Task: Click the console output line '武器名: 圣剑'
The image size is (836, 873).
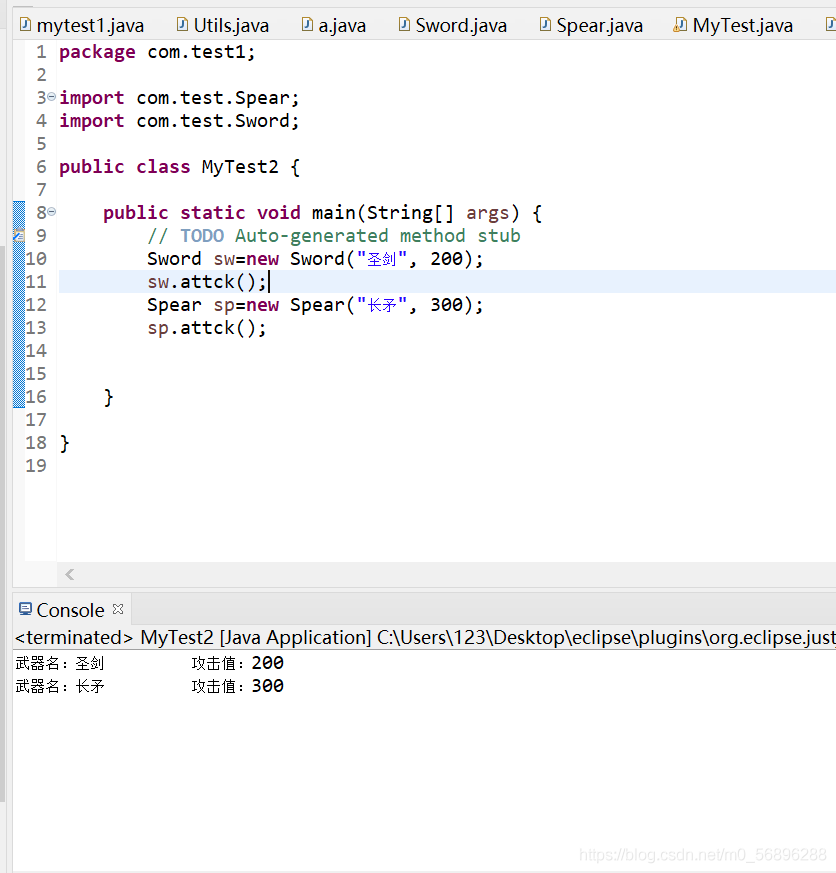Action: click(60, 663)
